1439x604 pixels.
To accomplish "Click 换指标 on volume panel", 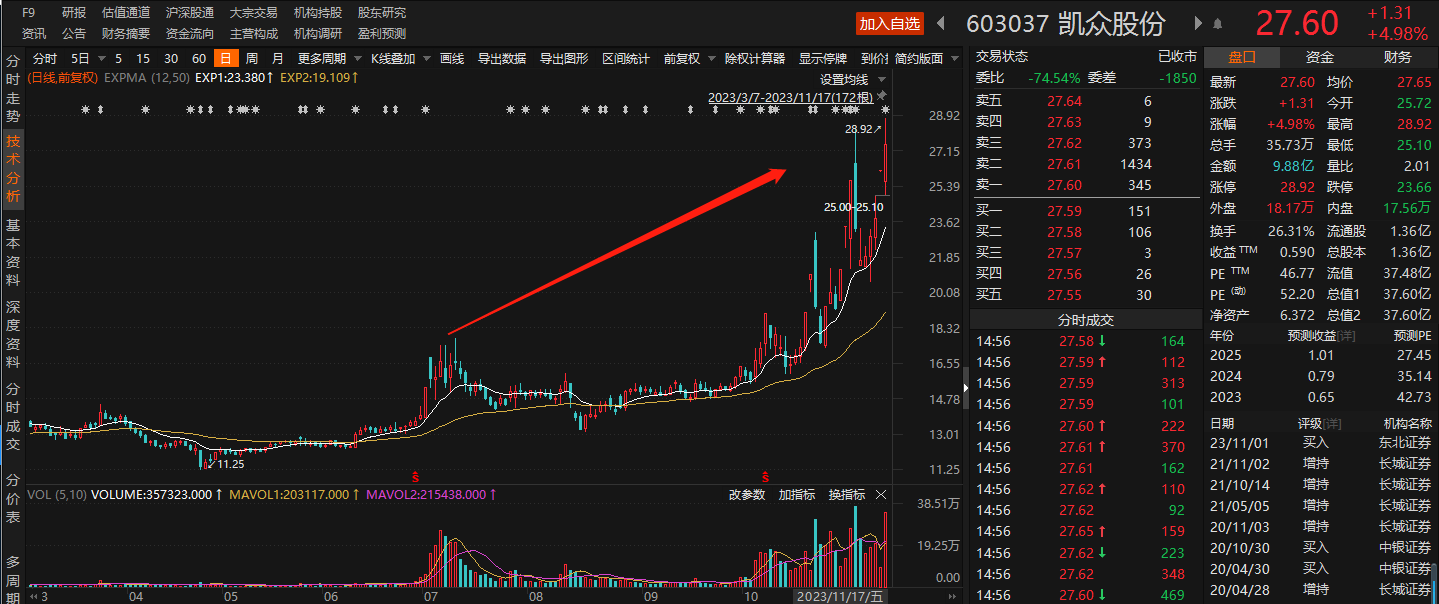I will [x=846, y=495].
